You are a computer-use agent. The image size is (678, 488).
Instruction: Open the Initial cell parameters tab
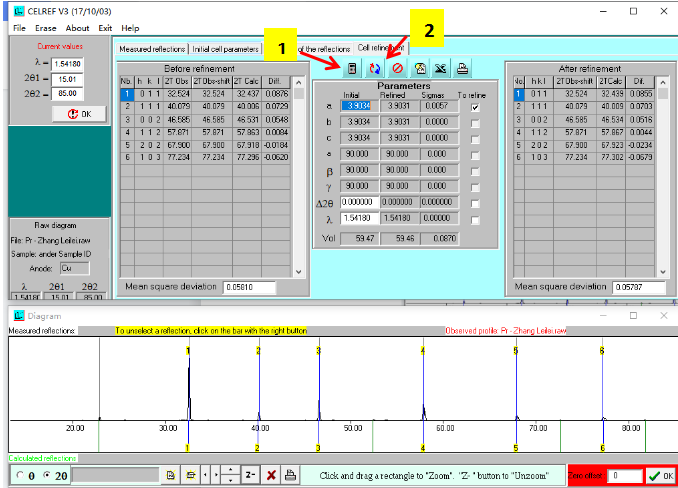[x=224, y=49]
